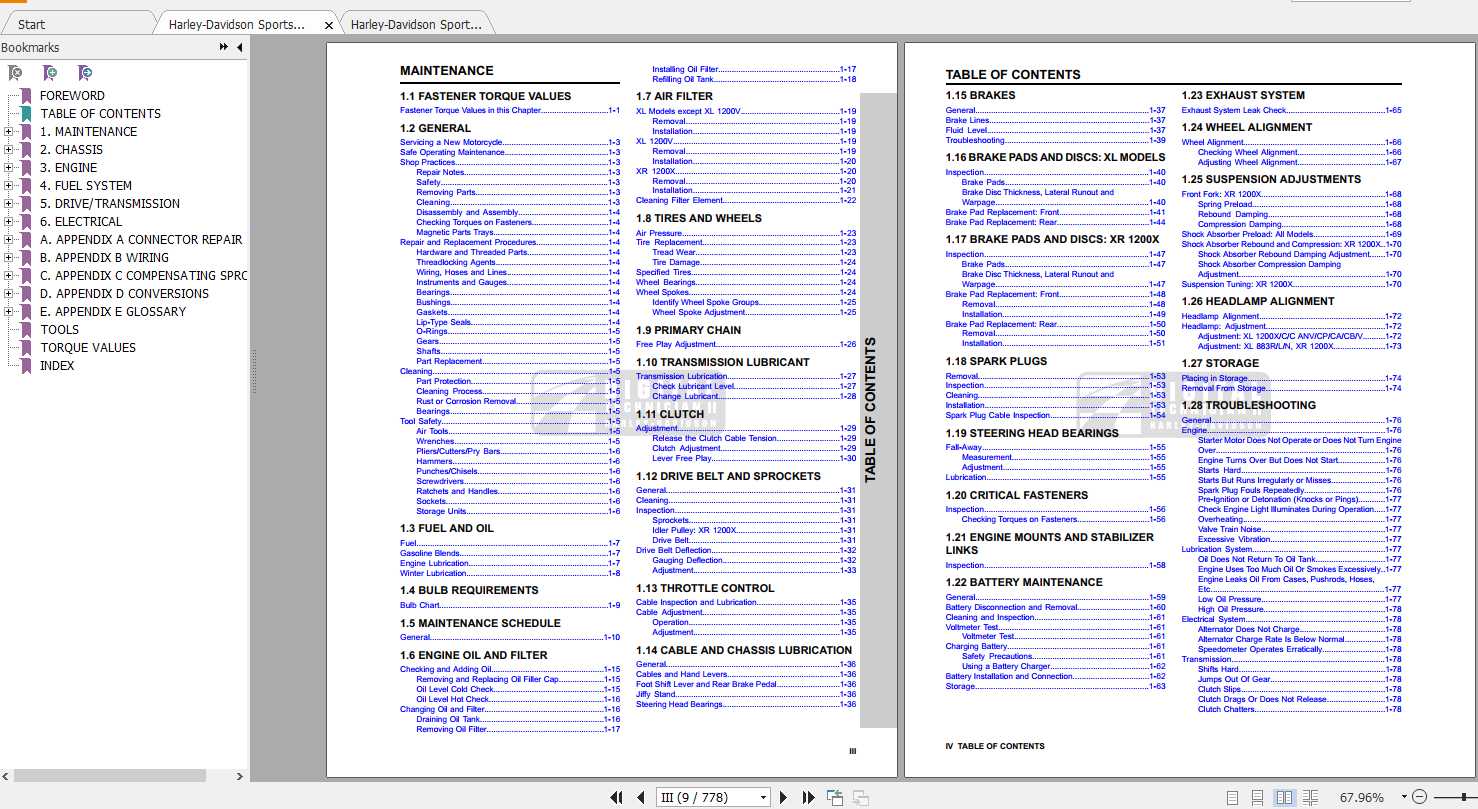Go to the selected bookmark destination
1478x809 pixels.
coord(86,72)
